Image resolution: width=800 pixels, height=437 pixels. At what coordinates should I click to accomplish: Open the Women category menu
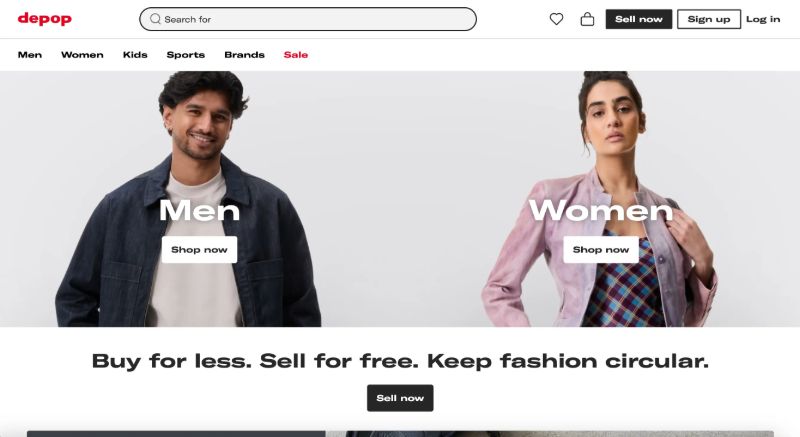(x=82, y=55)
